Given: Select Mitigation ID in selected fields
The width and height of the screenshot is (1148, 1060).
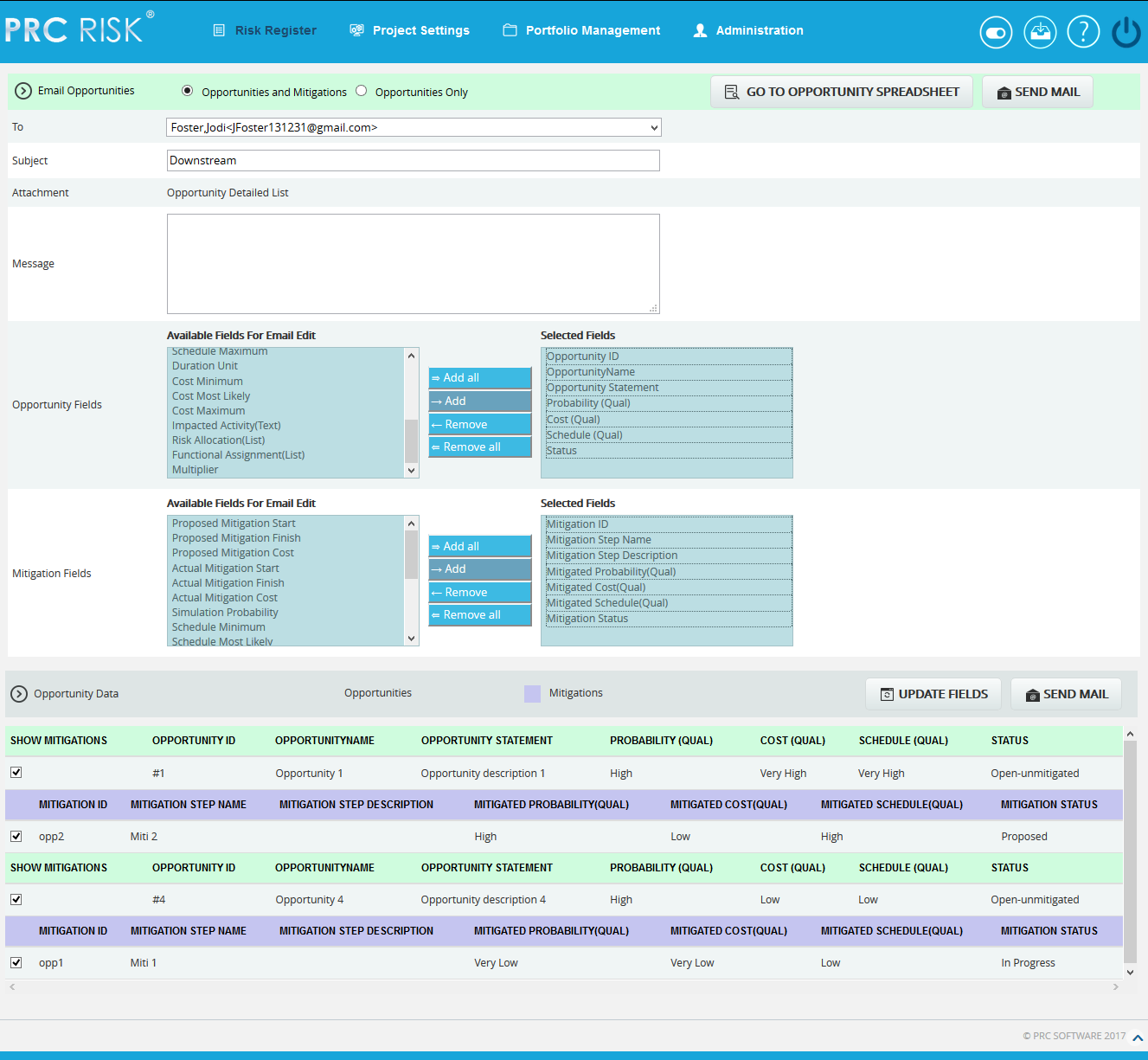Looking at the screenshot, I should [x=667, y=524].
